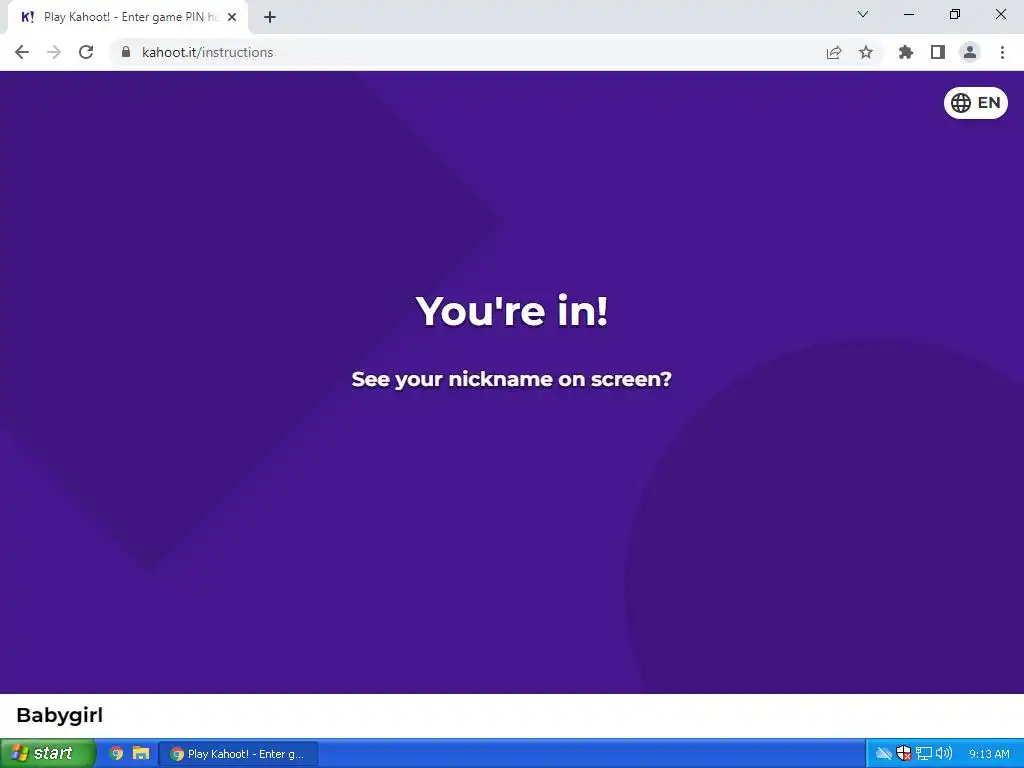1024x768 pixels.
Task: Expand the tab search chevron
Action: click(863, 14)
